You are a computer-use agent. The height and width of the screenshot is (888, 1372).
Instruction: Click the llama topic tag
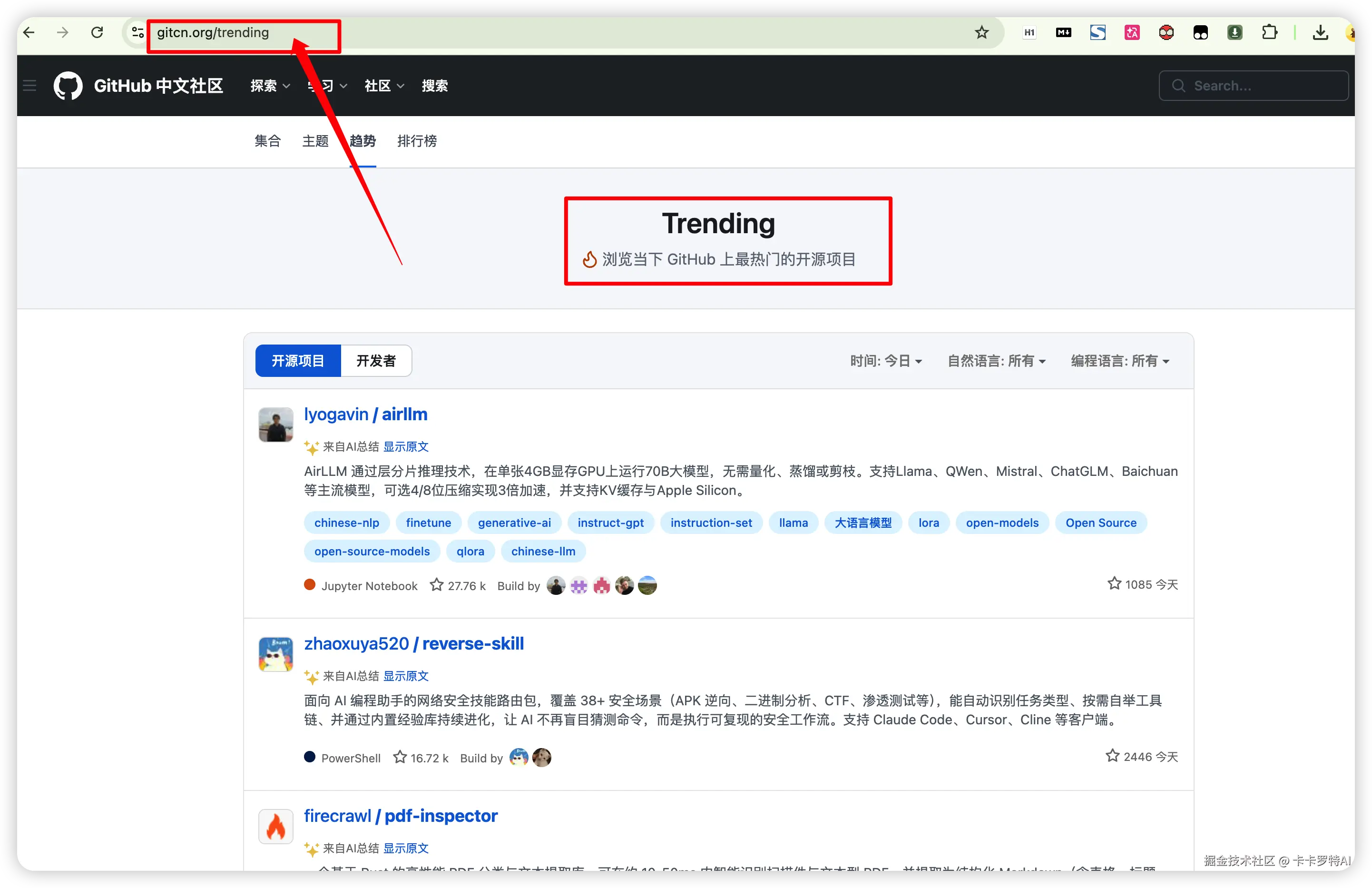point(793,523)
